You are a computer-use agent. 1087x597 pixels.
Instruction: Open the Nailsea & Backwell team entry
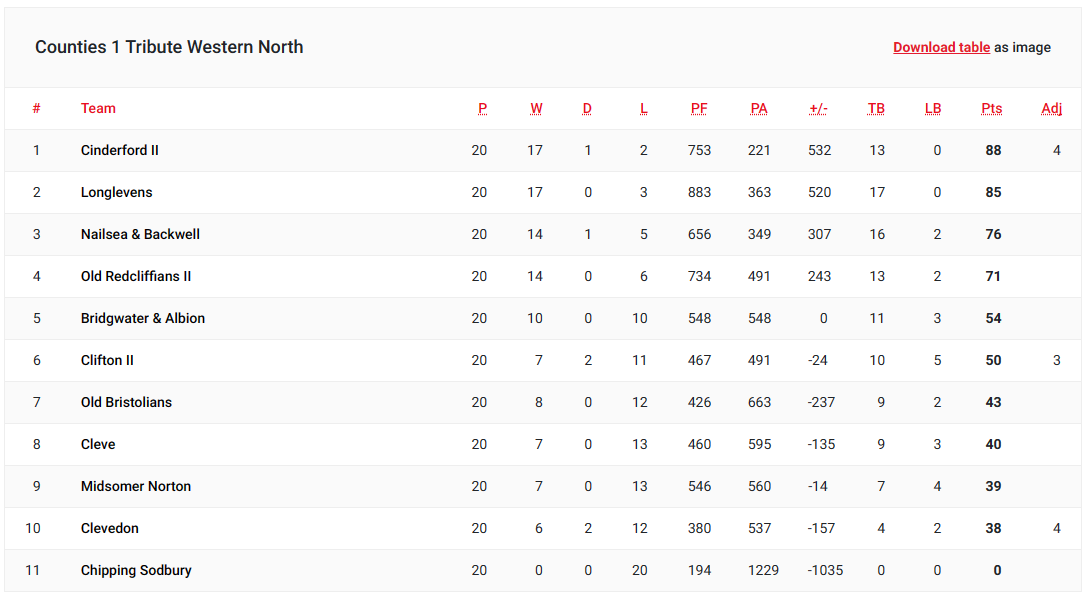pos(140,234)
